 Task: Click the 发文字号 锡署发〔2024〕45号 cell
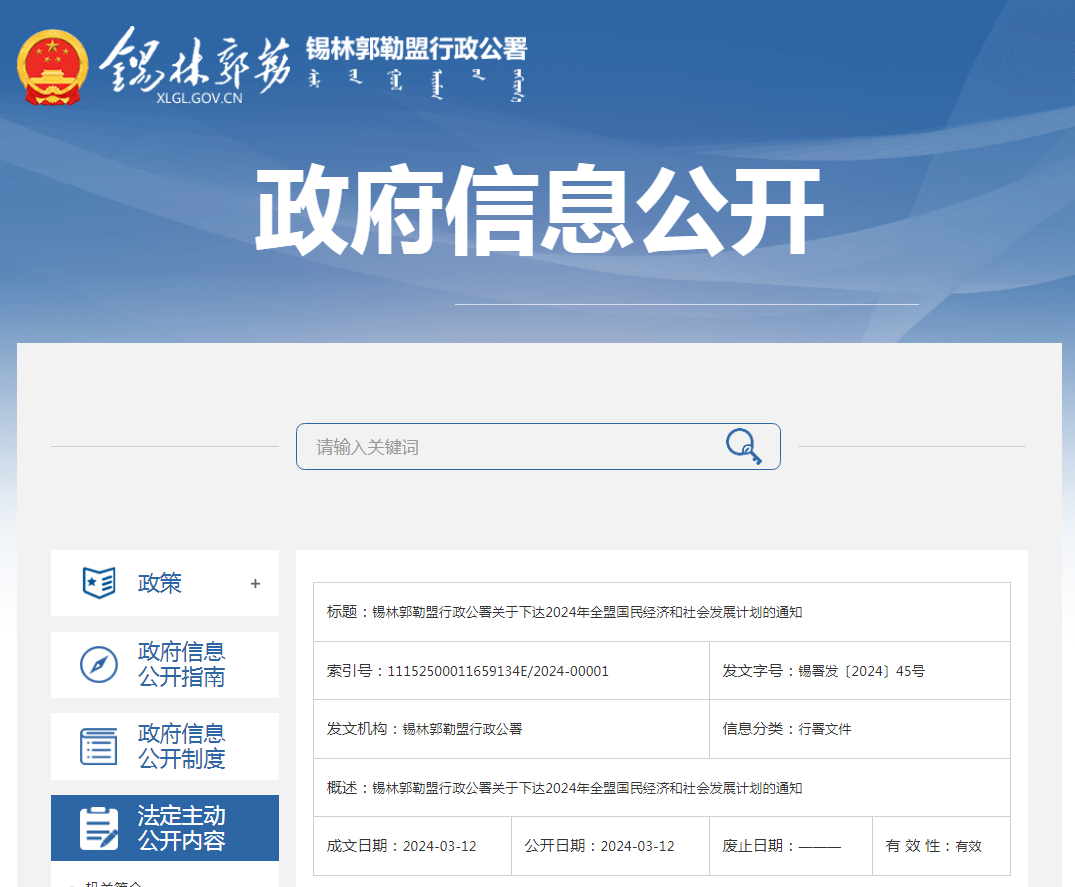(859, 671)
